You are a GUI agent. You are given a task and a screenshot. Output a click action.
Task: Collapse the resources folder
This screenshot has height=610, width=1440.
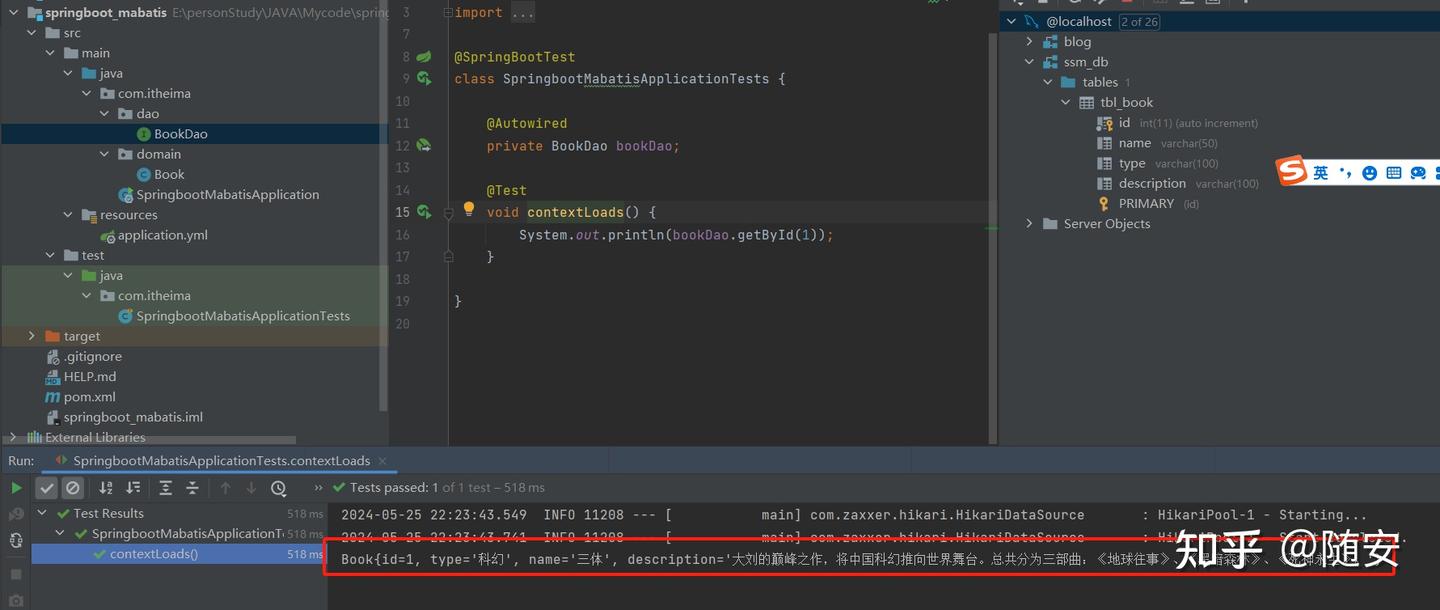click(x=69, y=215)
